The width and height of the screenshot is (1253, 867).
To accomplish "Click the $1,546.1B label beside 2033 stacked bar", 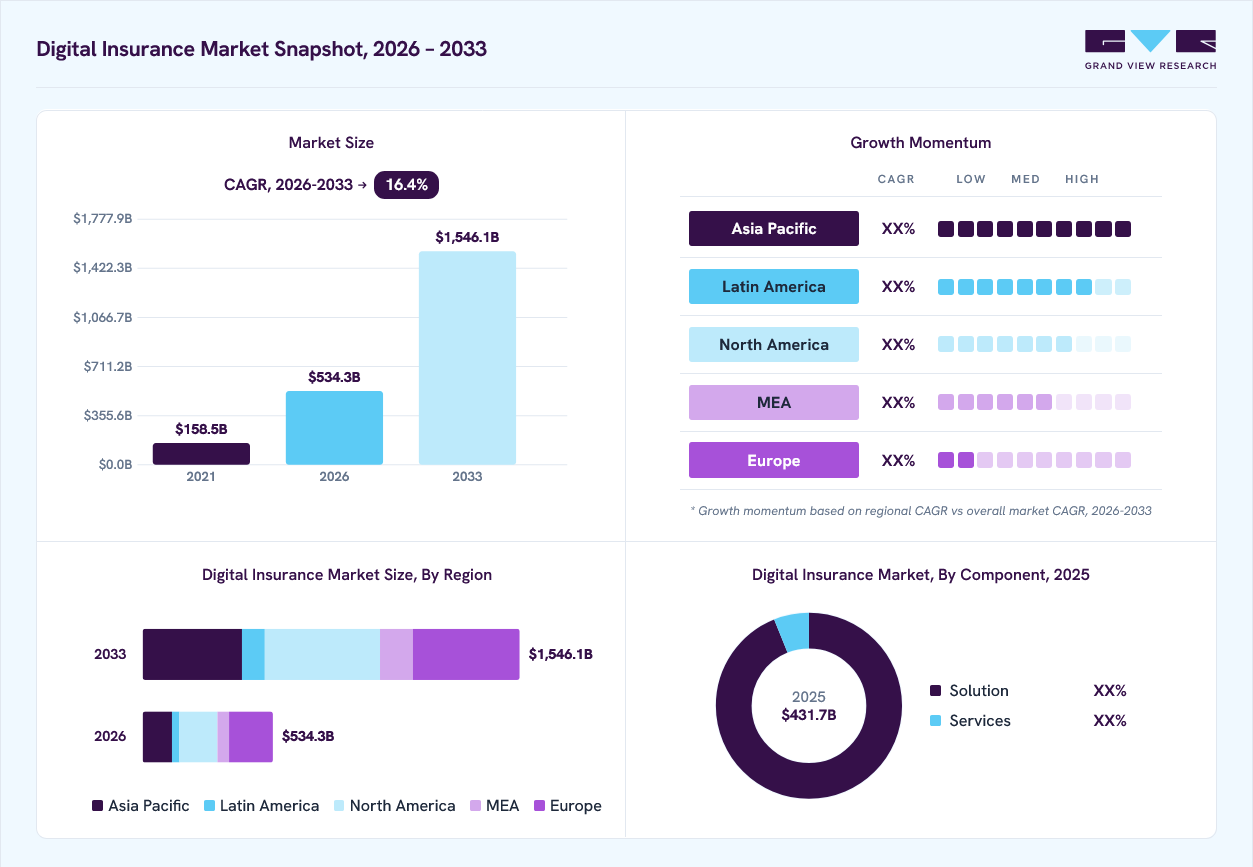I will point(561,654).
